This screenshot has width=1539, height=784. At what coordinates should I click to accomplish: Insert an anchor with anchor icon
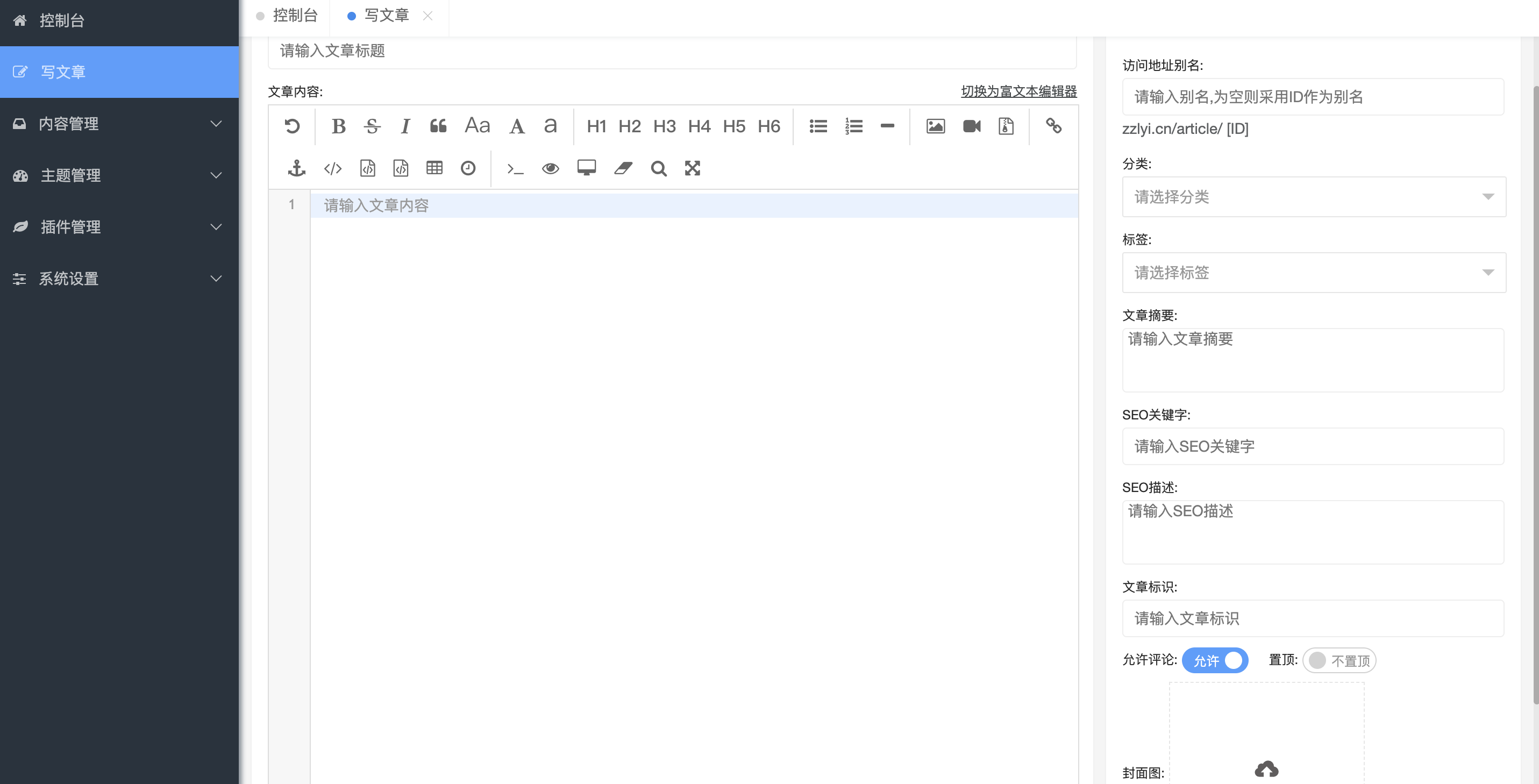tap(296, 168)
